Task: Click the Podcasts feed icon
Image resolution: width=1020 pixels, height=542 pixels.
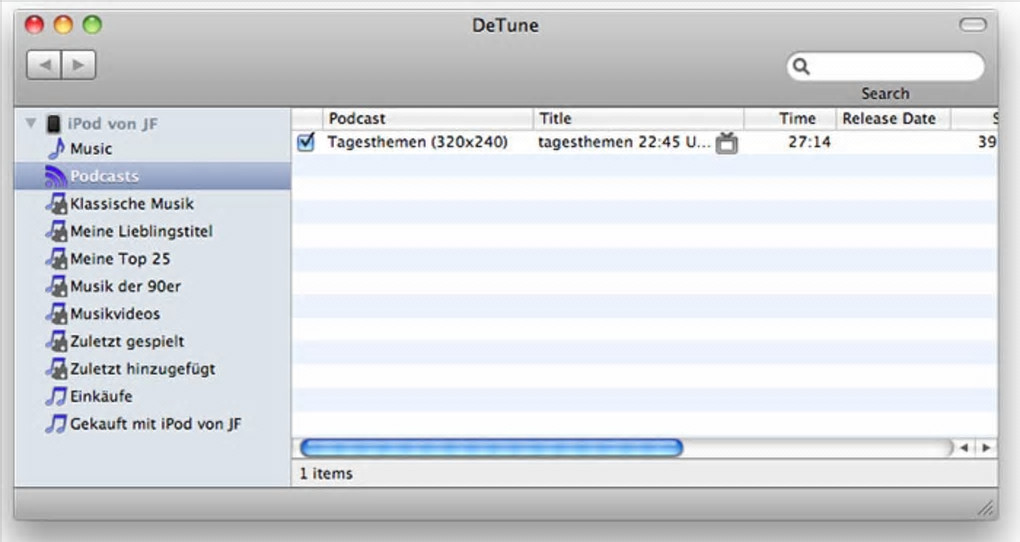Action: tap(56, 176)
